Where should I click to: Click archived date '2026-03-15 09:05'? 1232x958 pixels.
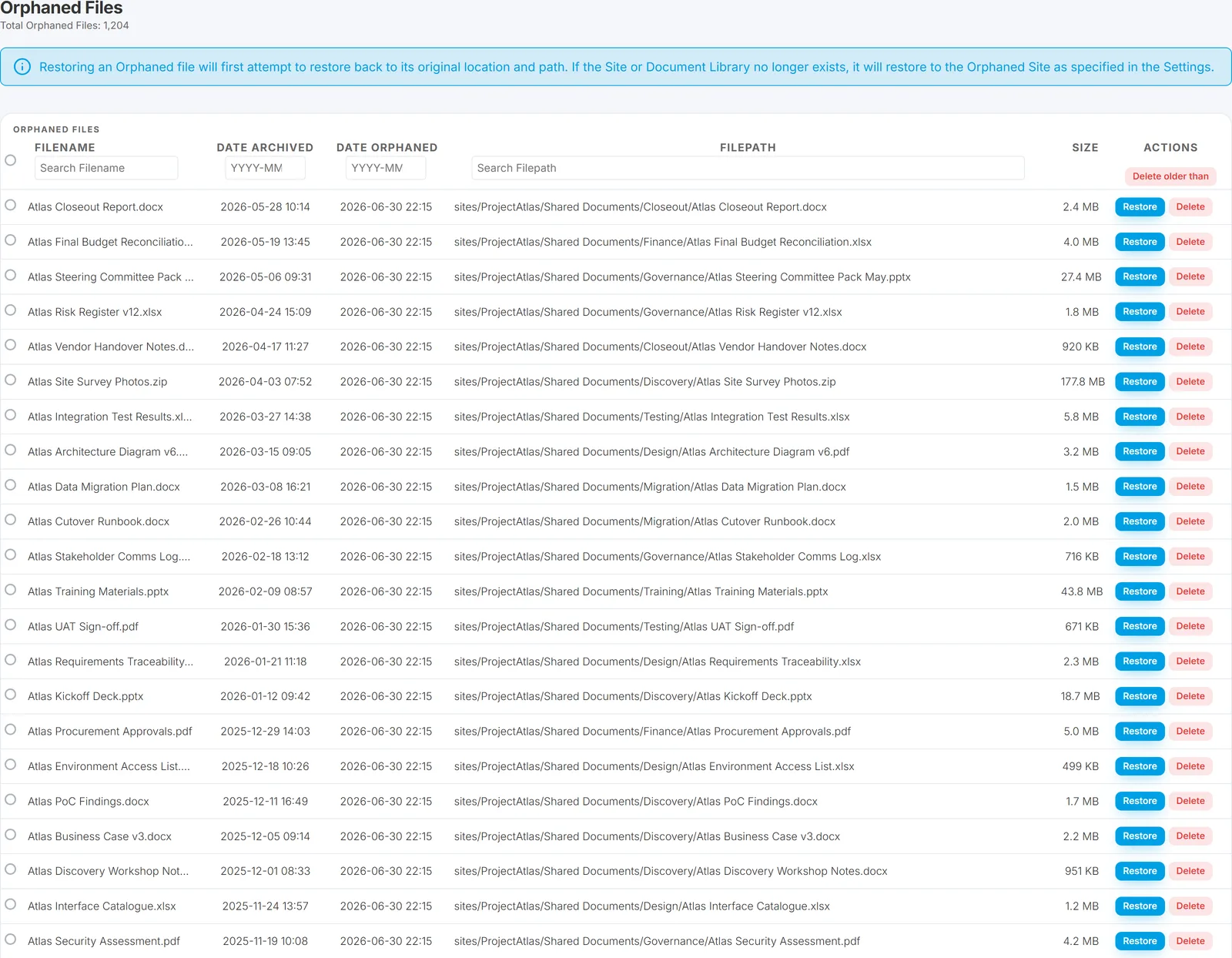click(266, 452)
